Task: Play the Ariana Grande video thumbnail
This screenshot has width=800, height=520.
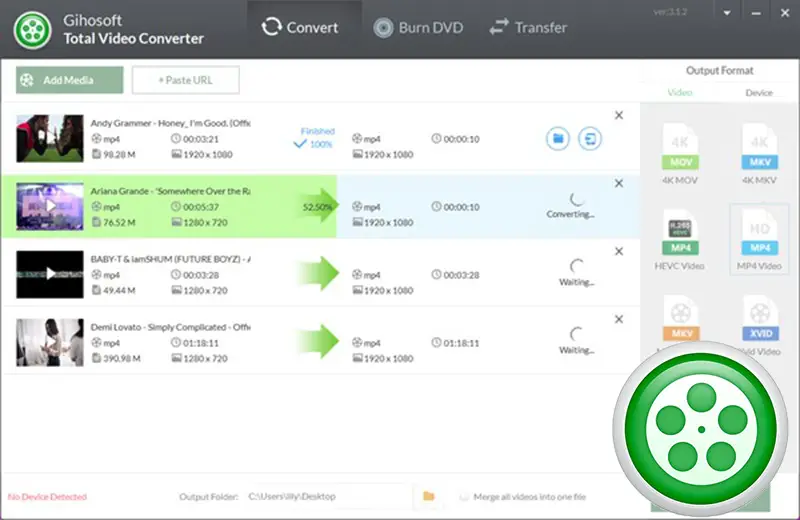Action: pos(49,206)
